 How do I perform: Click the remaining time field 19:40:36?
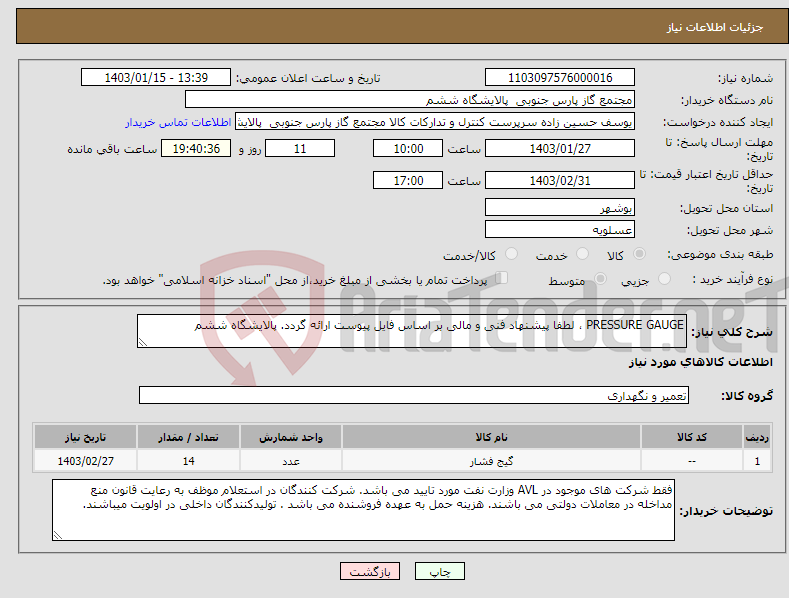tap(196, 148)
